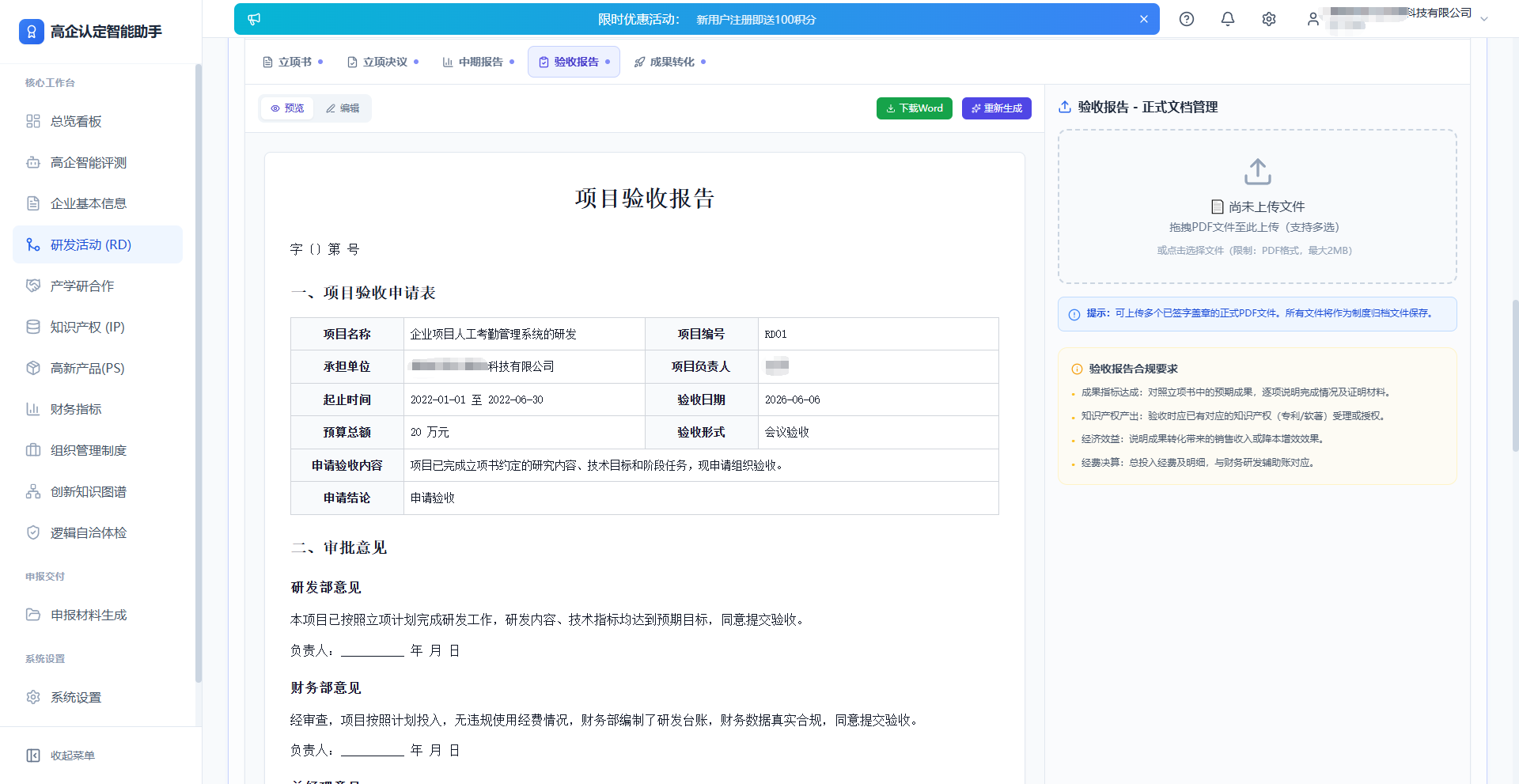This screenshot has width=1519, height=784.
Task: Click the 高企智能评测 robot icon
Action: point(33,162)
